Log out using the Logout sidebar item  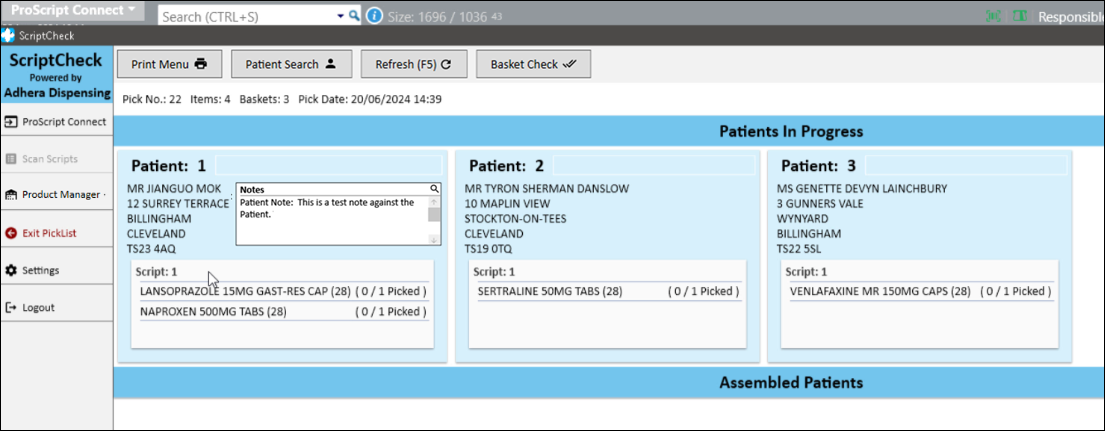[56, 307]
